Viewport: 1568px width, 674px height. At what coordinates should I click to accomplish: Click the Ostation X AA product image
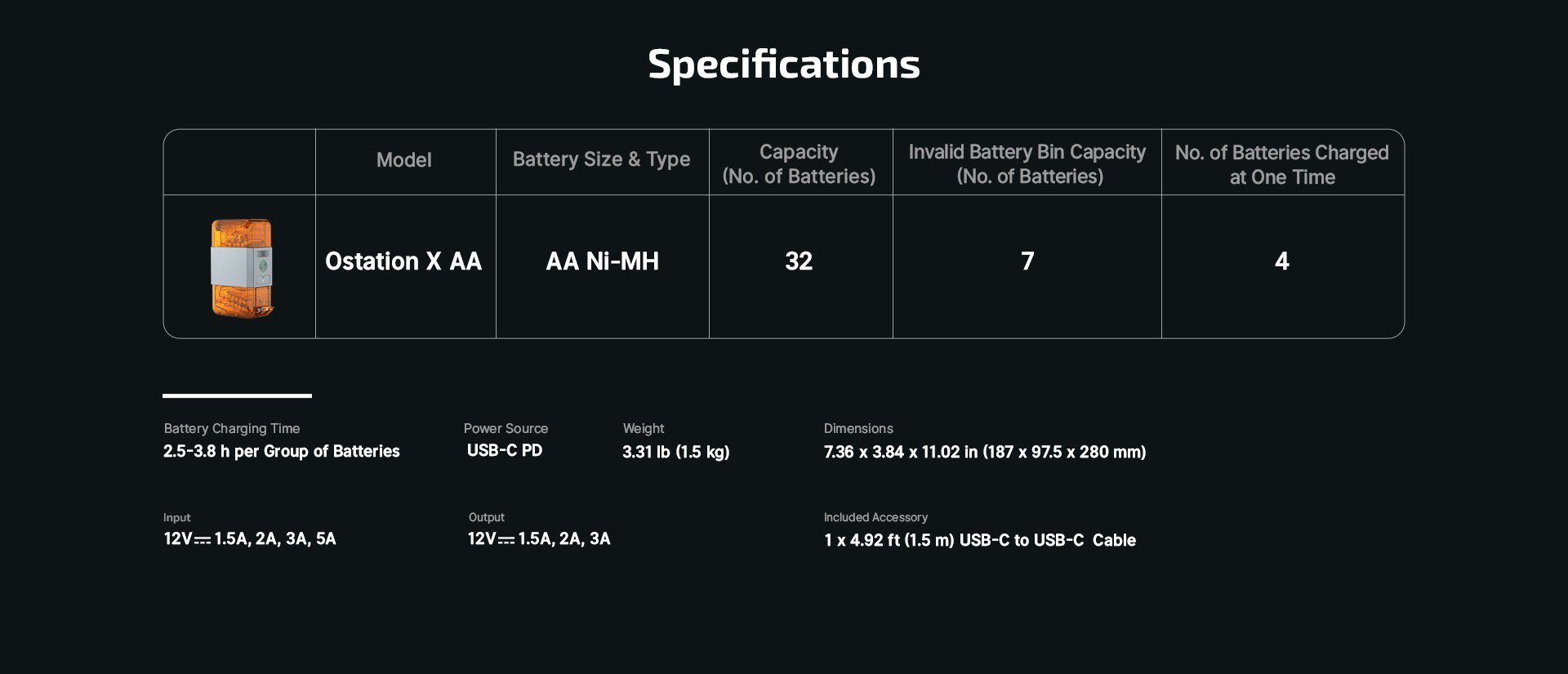click(242, 267)
